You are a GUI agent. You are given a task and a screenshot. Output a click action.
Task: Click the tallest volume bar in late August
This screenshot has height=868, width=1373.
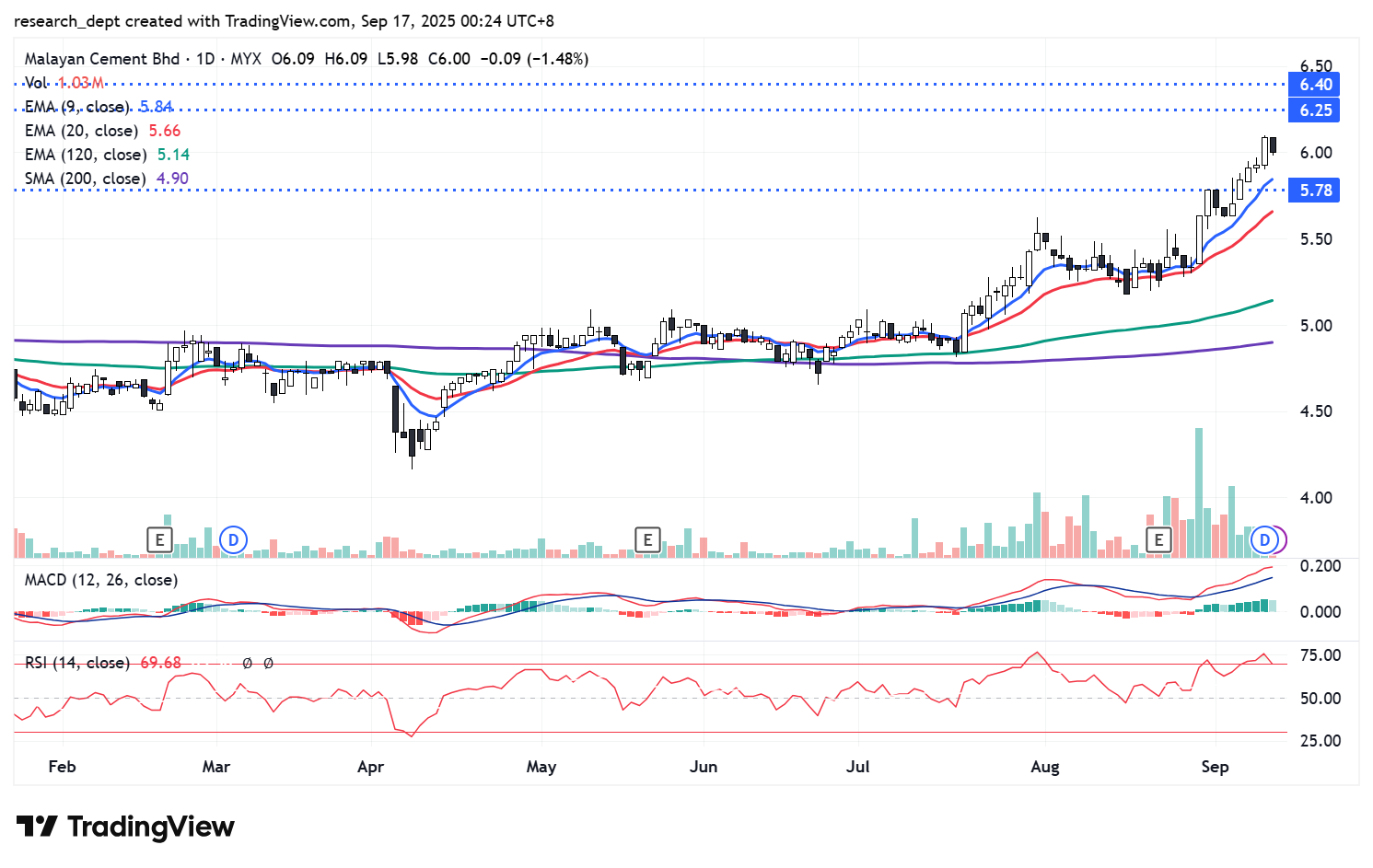pos(1198,492)
